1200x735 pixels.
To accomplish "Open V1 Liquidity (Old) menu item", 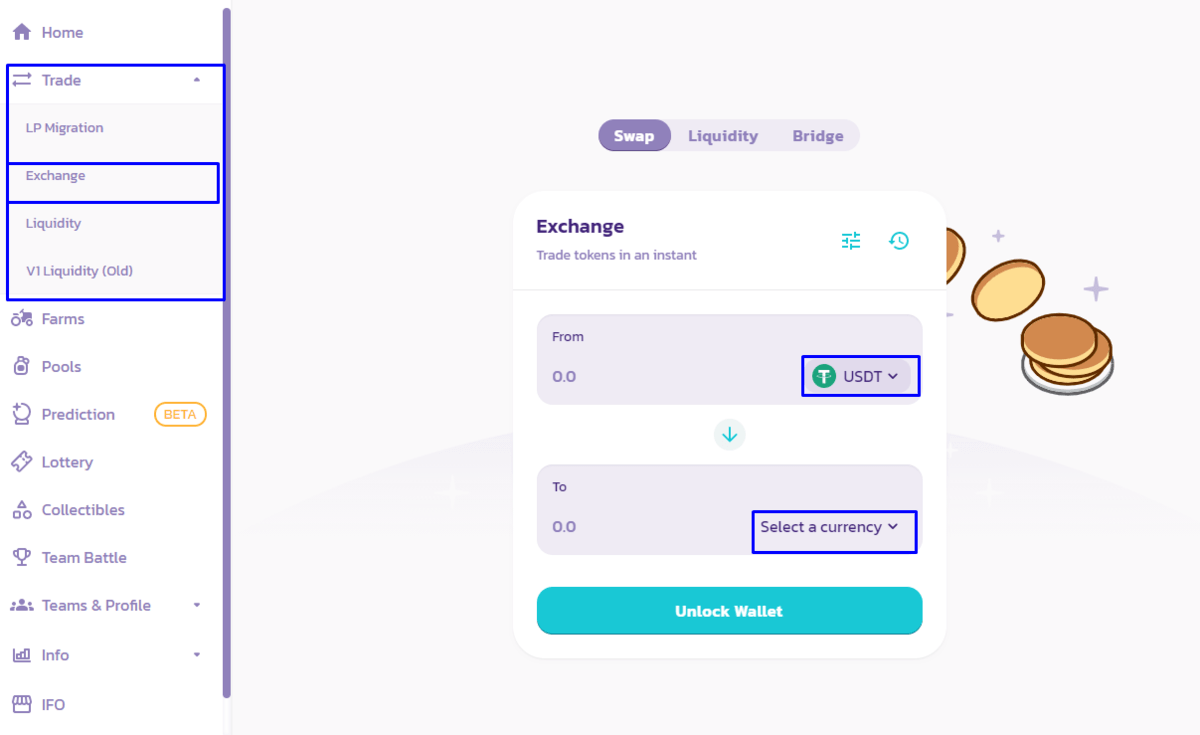I will coord(79,271).
